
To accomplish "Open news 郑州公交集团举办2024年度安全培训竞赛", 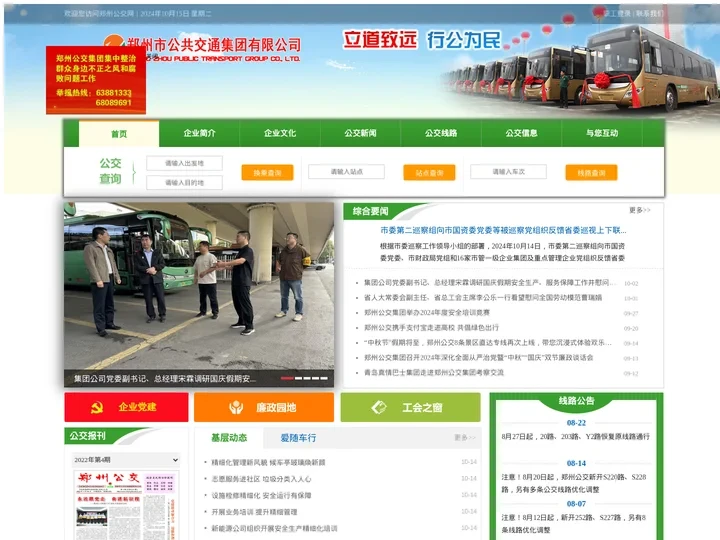I will pyautogui.click(x=427, y=313).
